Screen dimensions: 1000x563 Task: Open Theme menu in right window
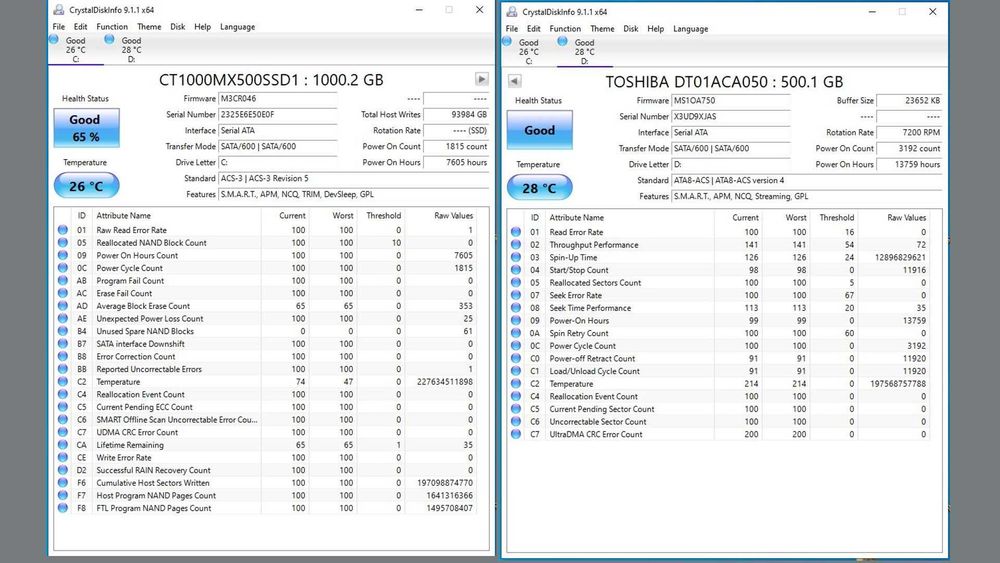(602, 29)
